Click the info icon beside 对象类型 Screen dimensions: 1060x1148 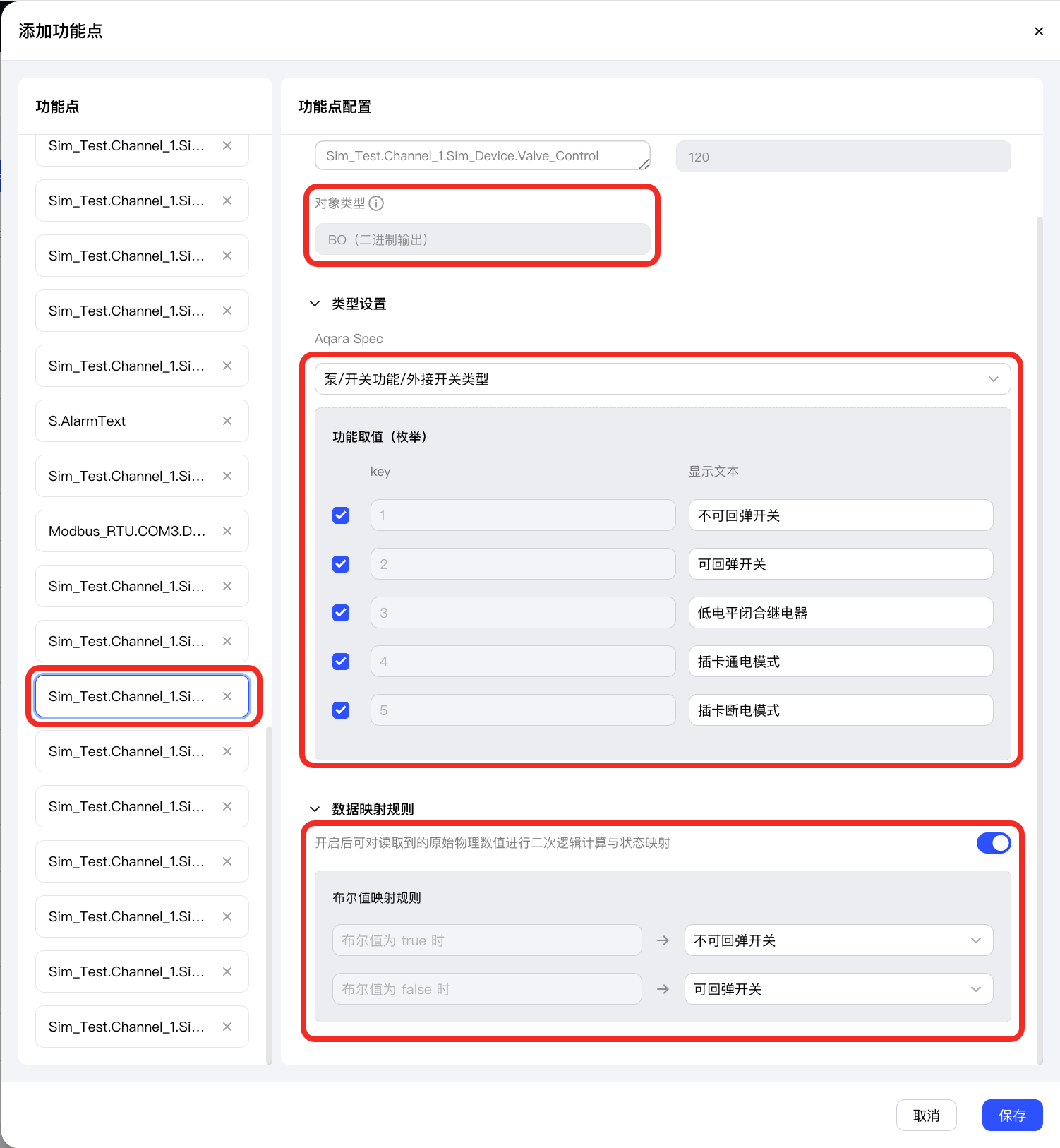pyautogui.click(x=377, y=203)
